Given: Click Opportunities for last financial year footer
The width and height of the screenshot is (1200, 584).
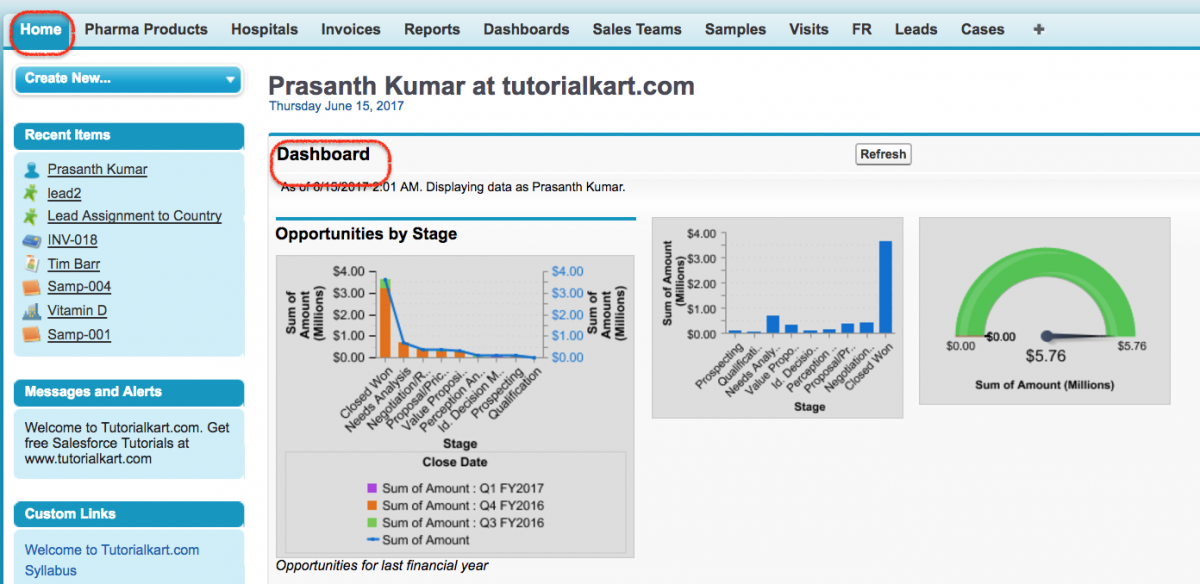Looking at the screenshot, I should 382,566.
